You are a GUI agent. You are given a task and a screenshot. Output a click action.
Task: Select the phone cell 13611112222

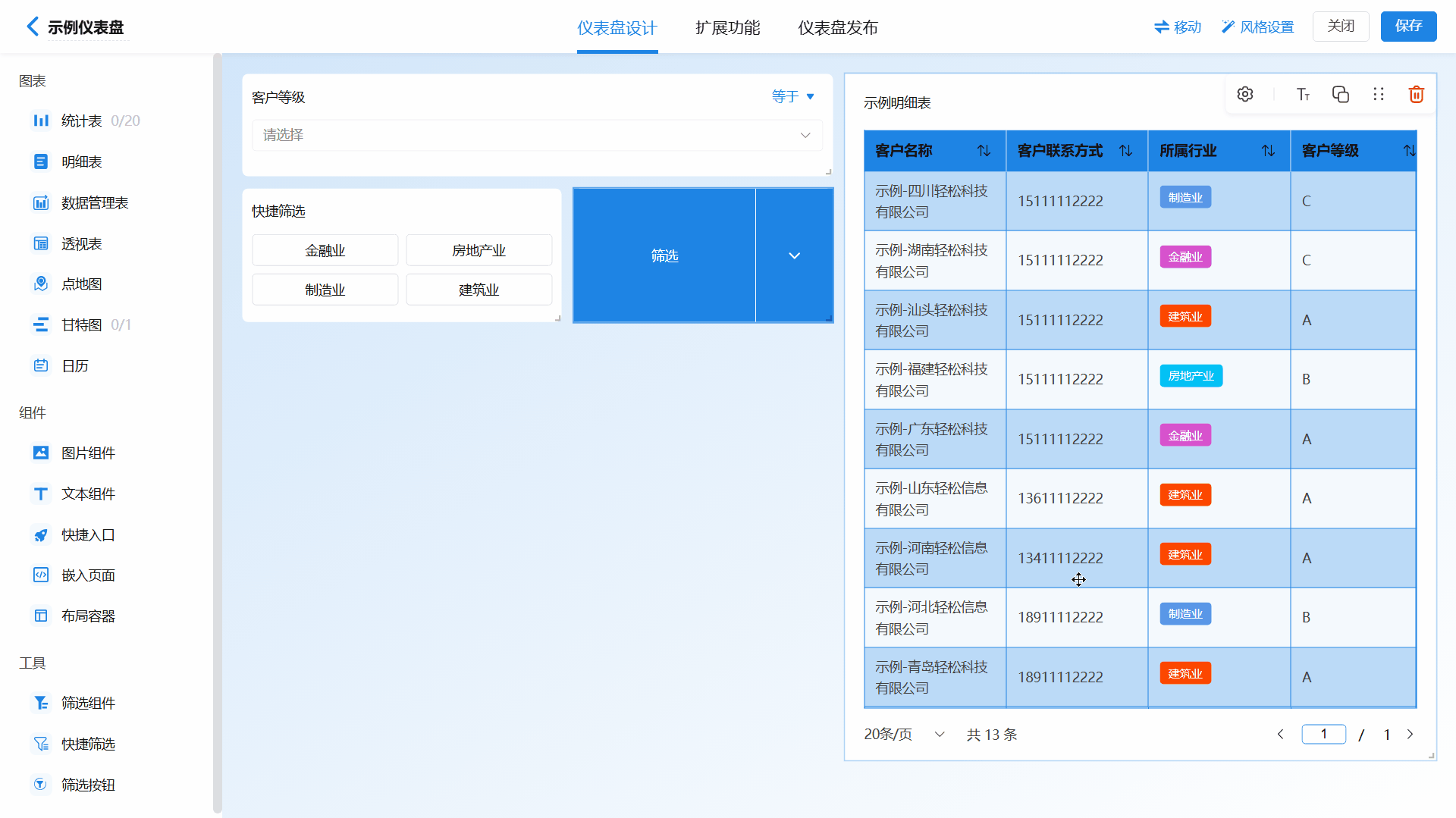[x=1077, y=498]
